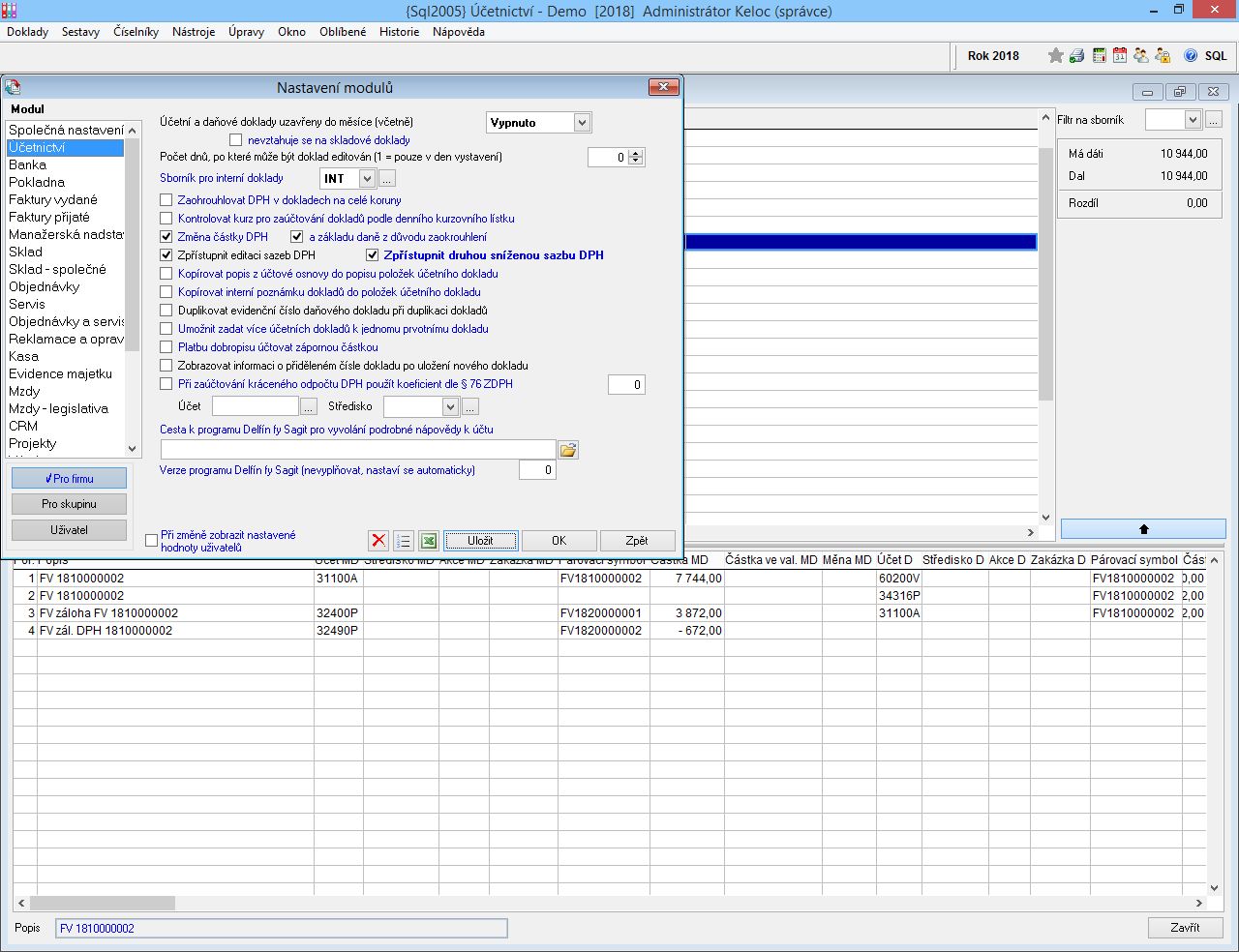Click the user with padlock icon

point(1163,55)
